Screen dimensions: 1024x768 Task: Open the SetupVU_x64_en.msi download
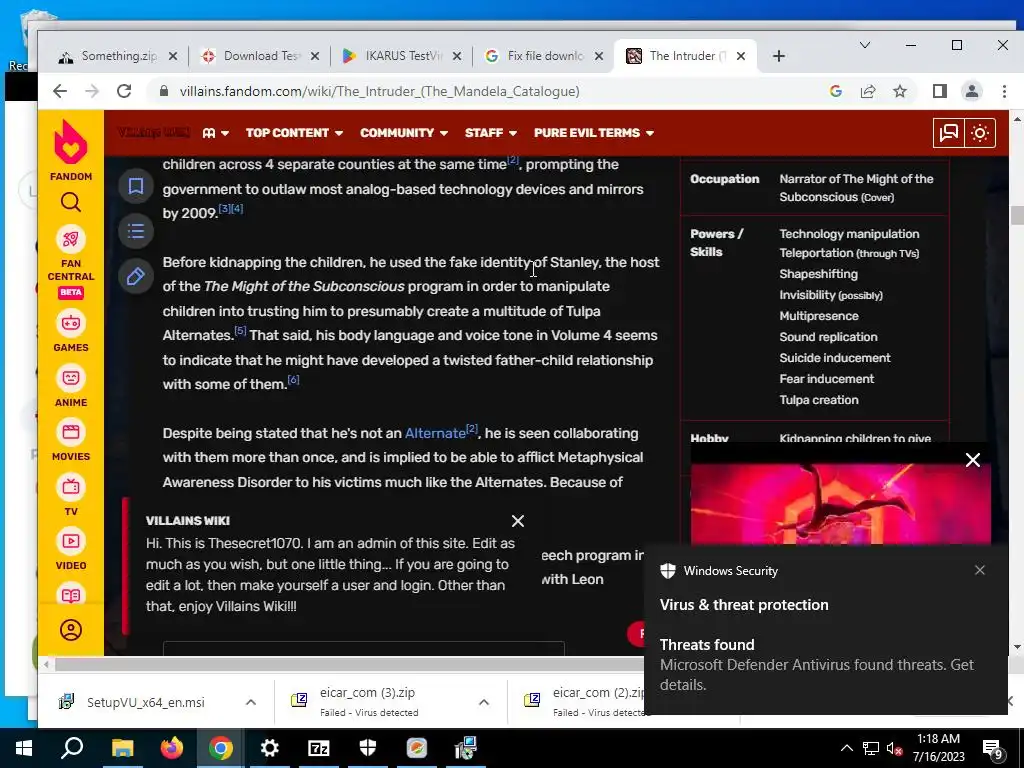[146, 702]
